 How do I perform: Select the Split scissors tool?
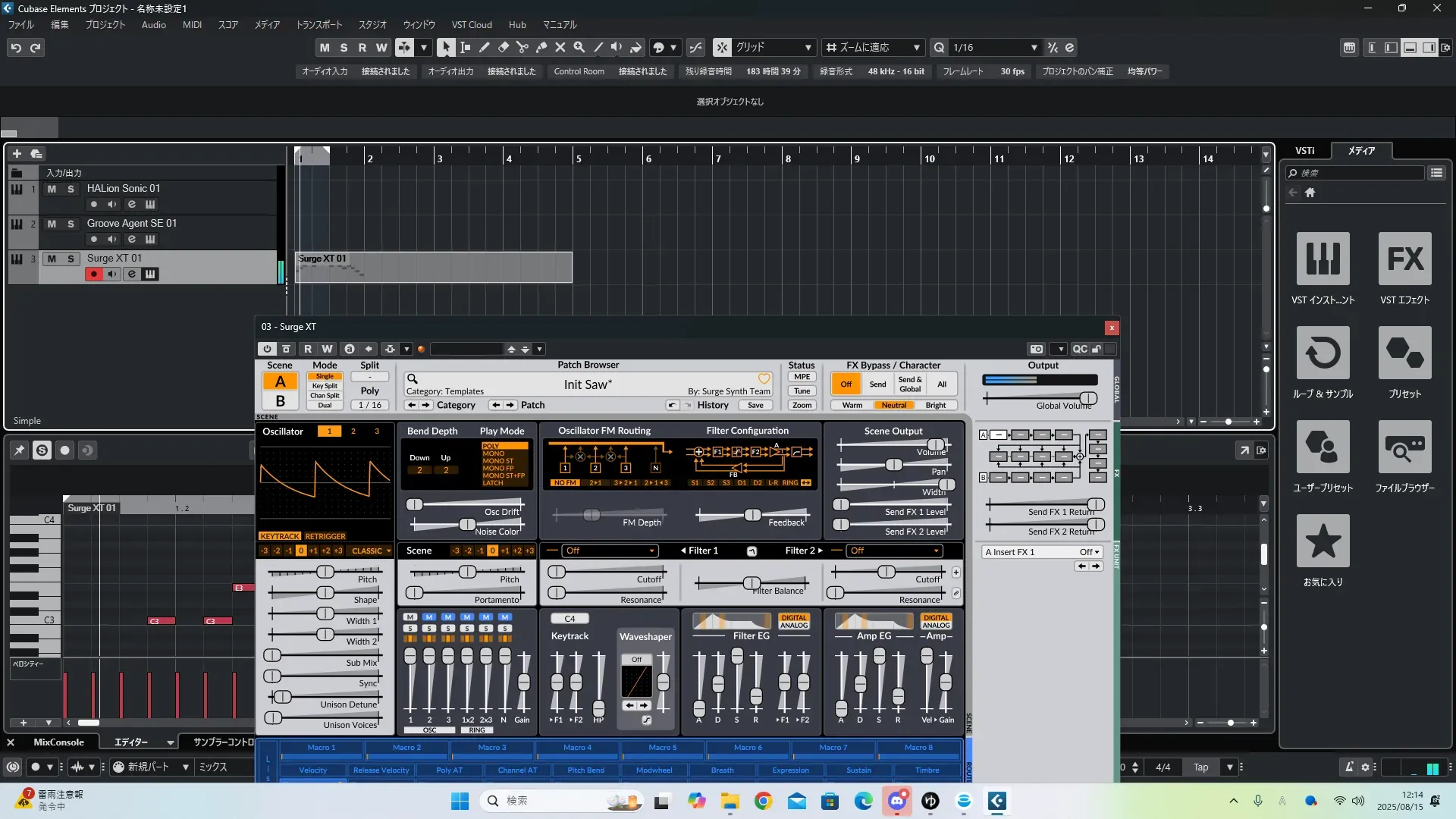(522, 47)
